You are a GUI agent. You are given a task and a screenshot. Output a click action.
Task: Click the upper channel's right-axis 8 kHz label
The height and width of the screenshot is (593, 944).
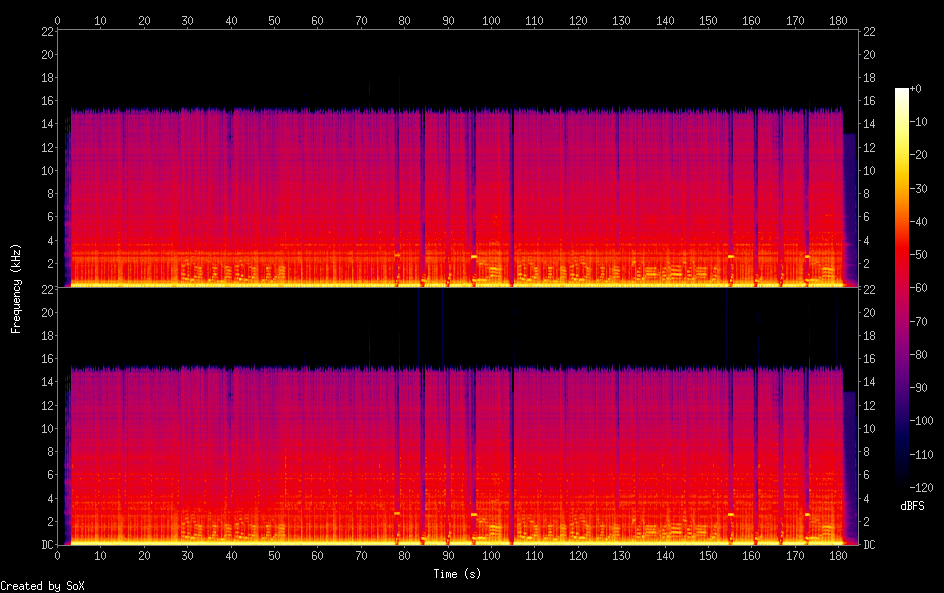[x=868, y=194]
